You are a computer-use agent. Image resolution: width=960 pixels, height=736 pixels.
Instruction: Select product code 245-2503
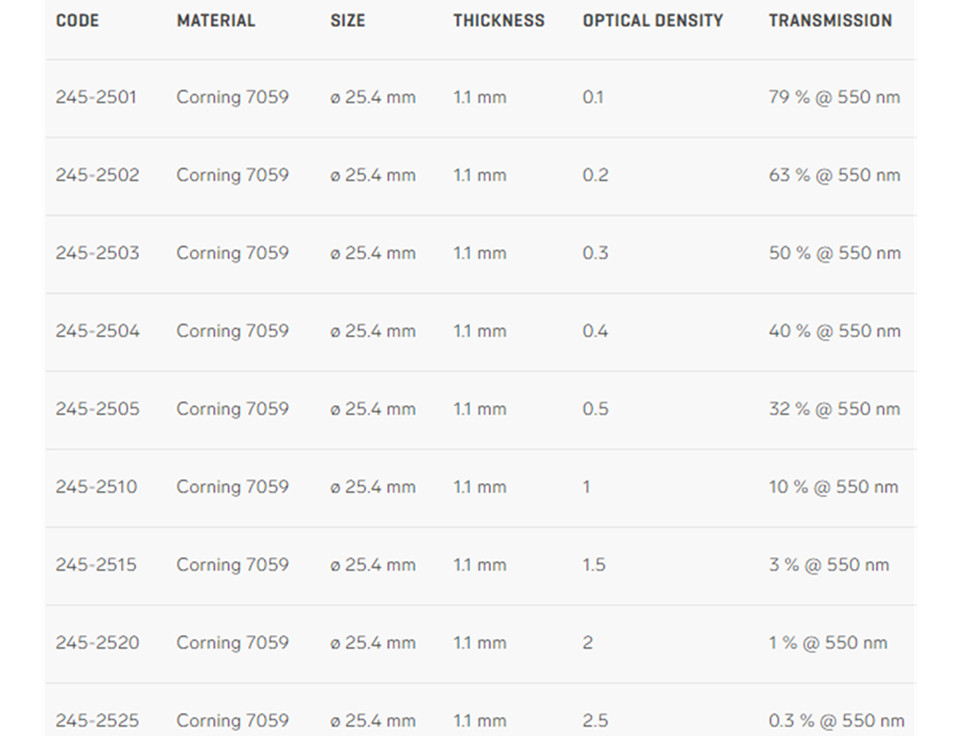pos(97,253)
